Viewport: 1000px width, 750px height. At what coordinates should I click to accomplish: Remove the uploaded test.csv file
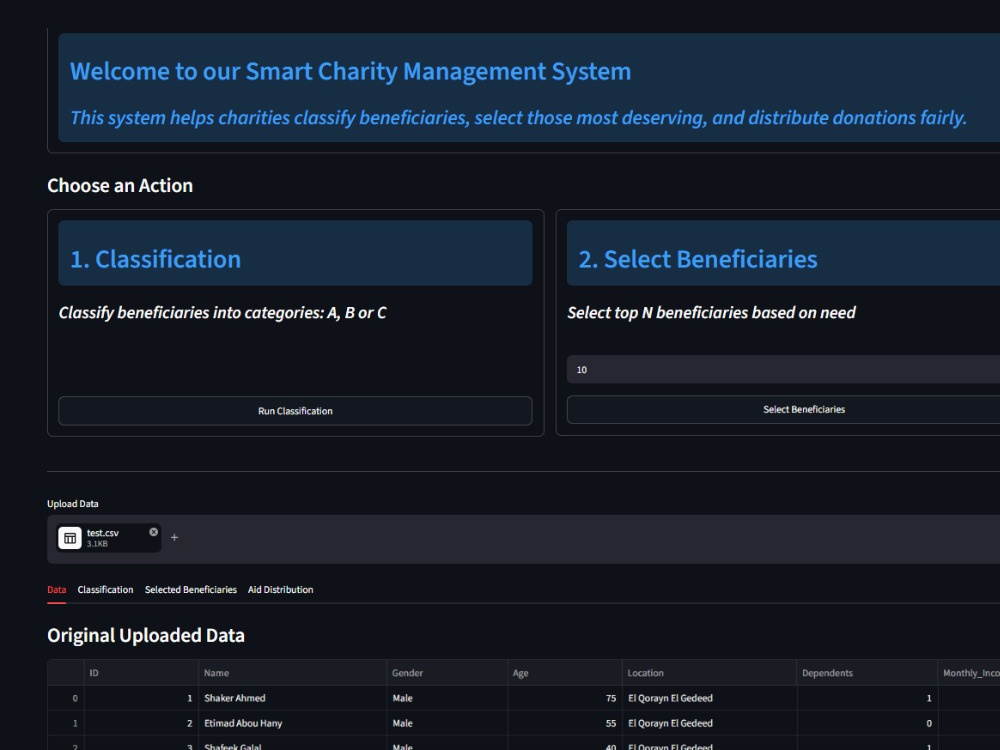tap(154, 531)
